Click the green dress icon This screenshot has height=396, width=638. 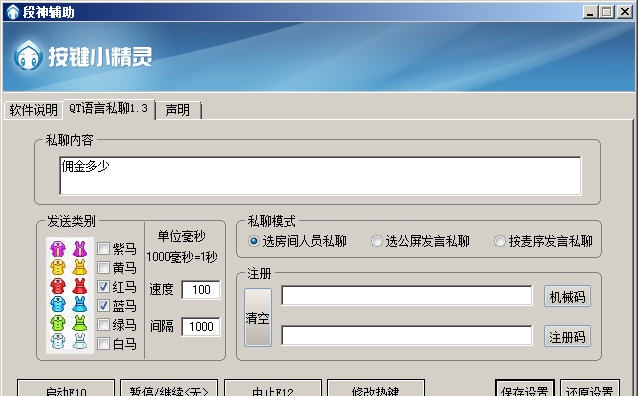point(80,323)
